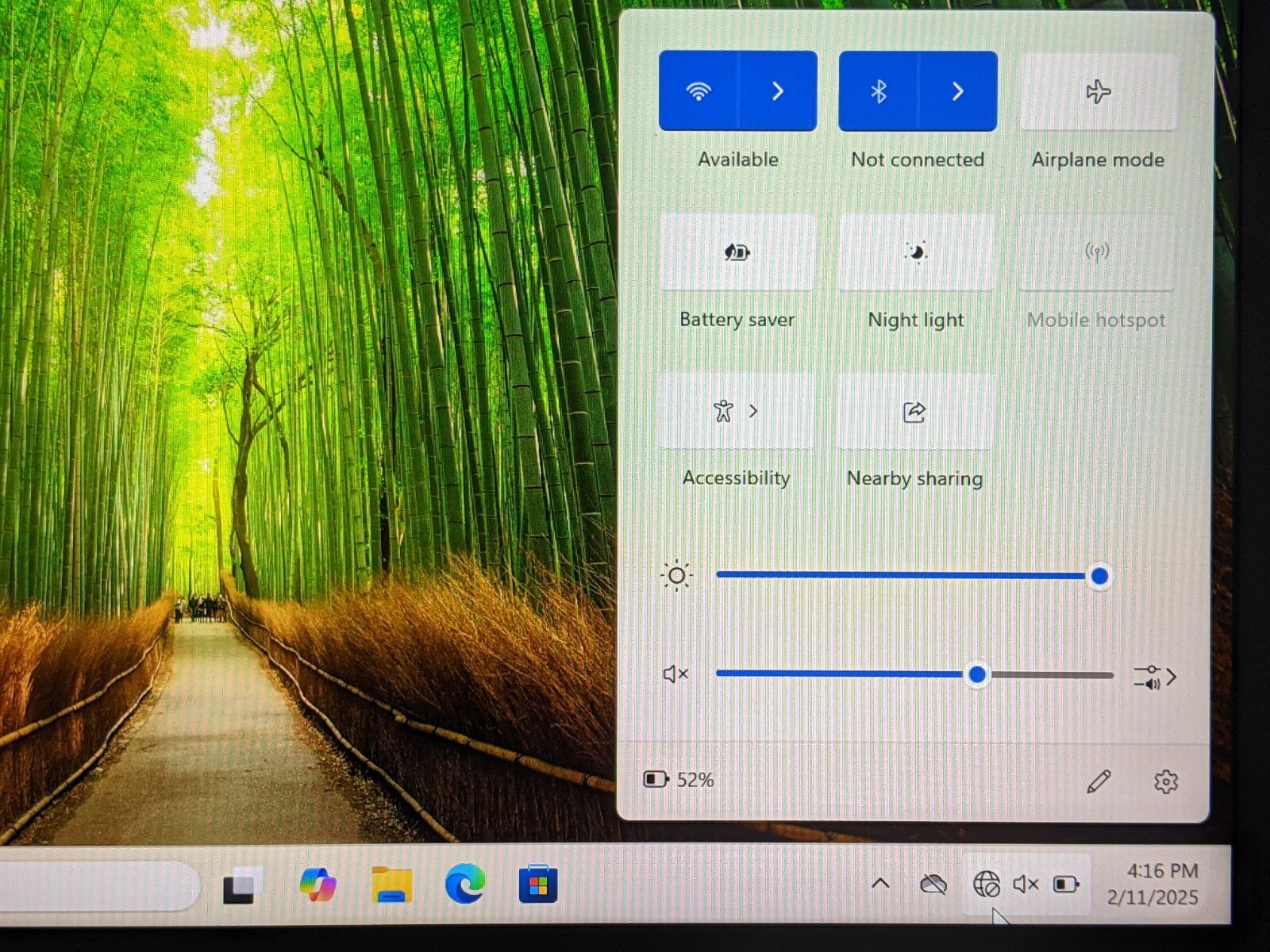Toggle the Bluetooth button
This screenshot has height=952, width=1270.
click(x=878, y=91)
